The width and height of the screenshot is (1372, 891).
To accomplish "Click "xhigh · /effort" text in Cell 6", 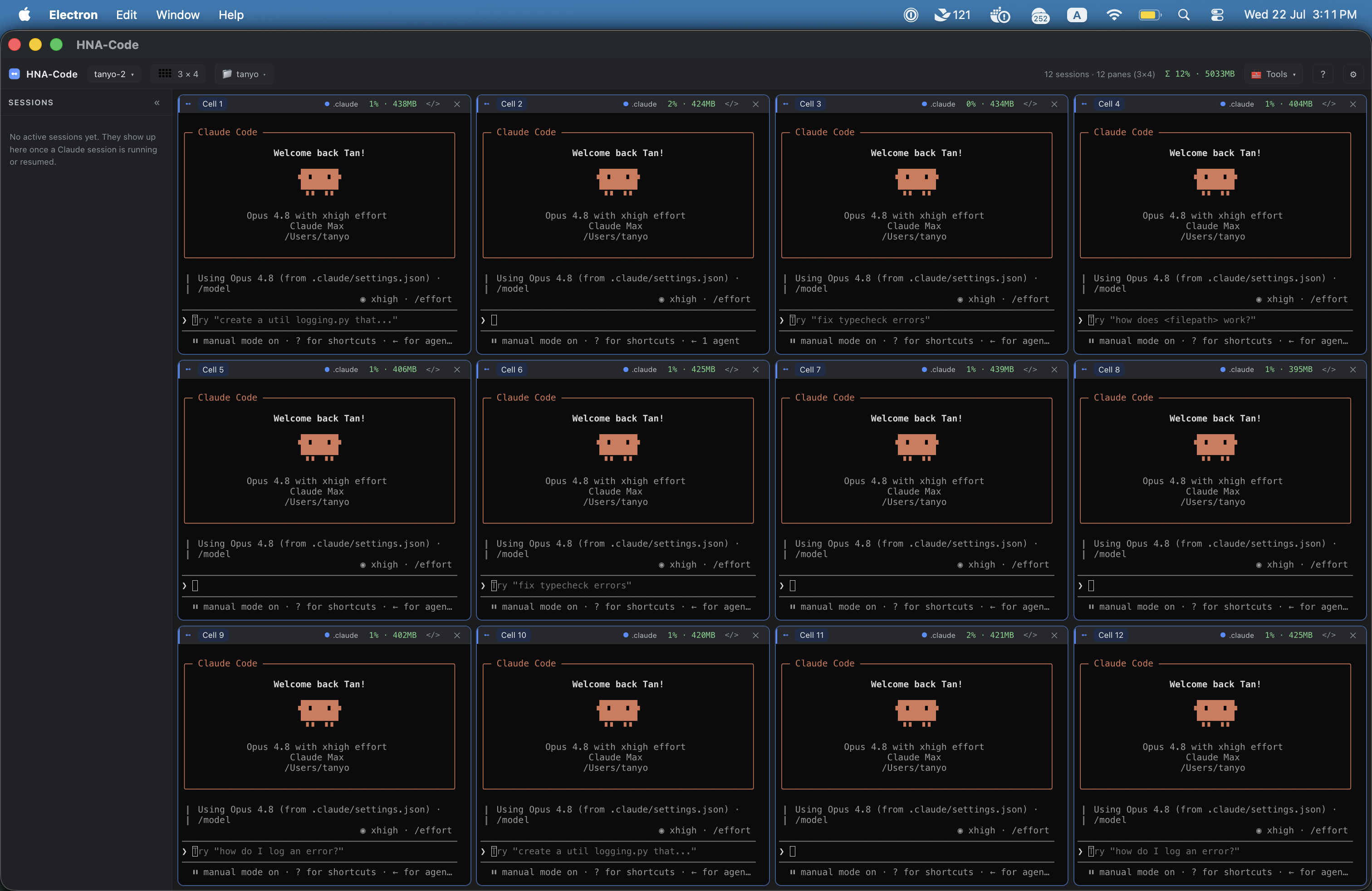I will [710, 565].
